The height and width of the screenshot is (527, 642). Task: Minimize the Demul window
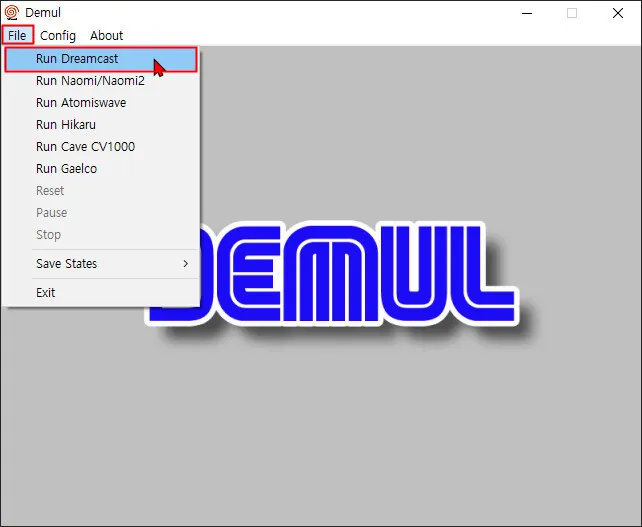tap(527, 13)
